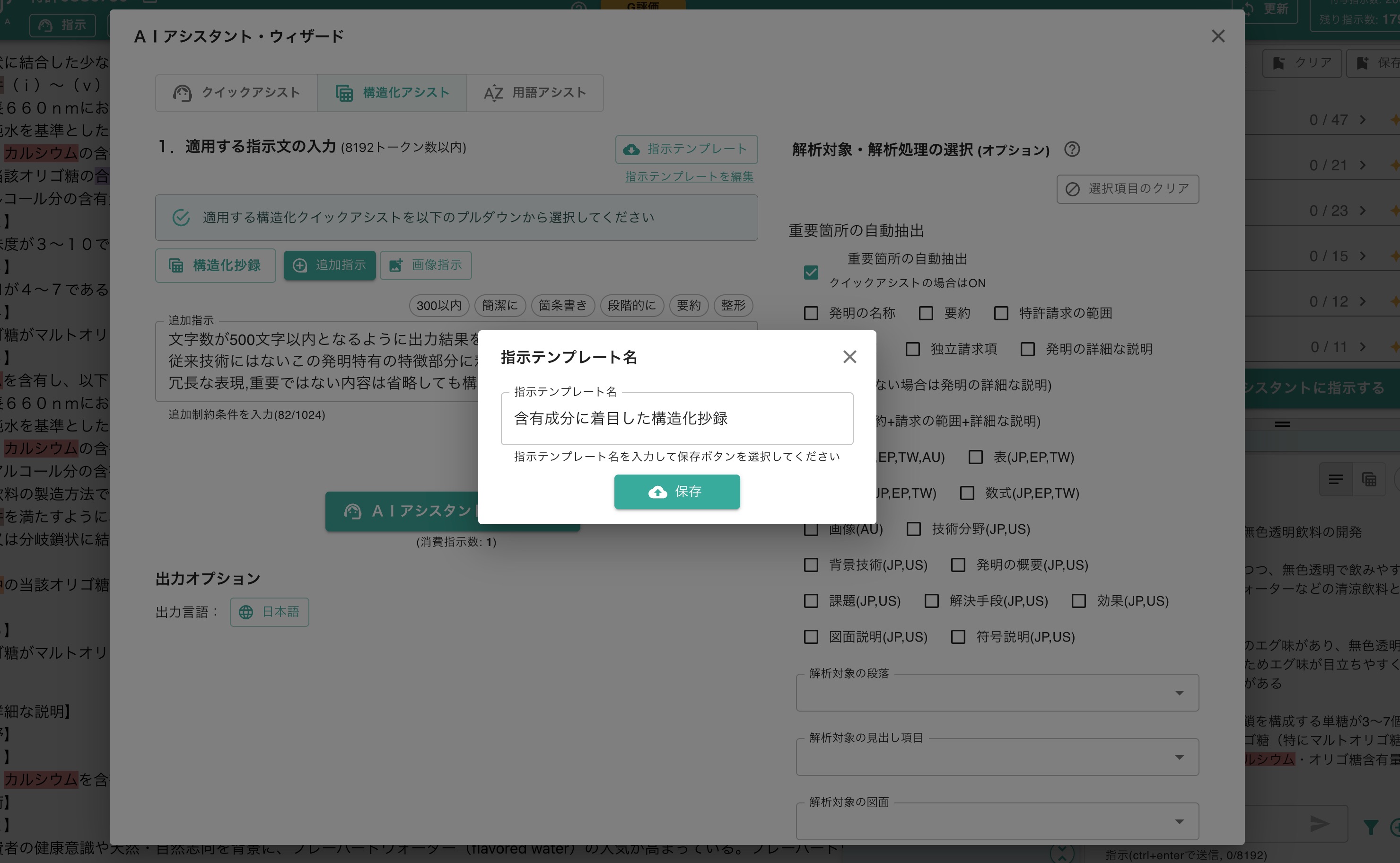Check 表(JP,EP,TW) checkbox

(x=976, y=457)
